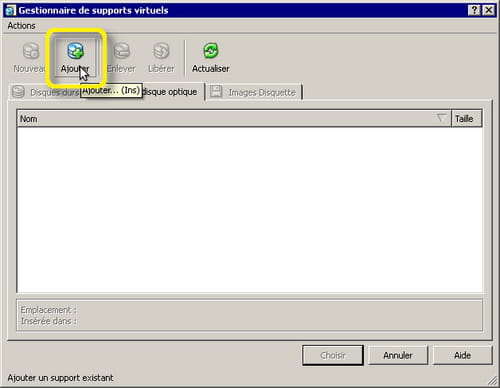Click the Annuler button
500x388 pixels.
[398, 355]
